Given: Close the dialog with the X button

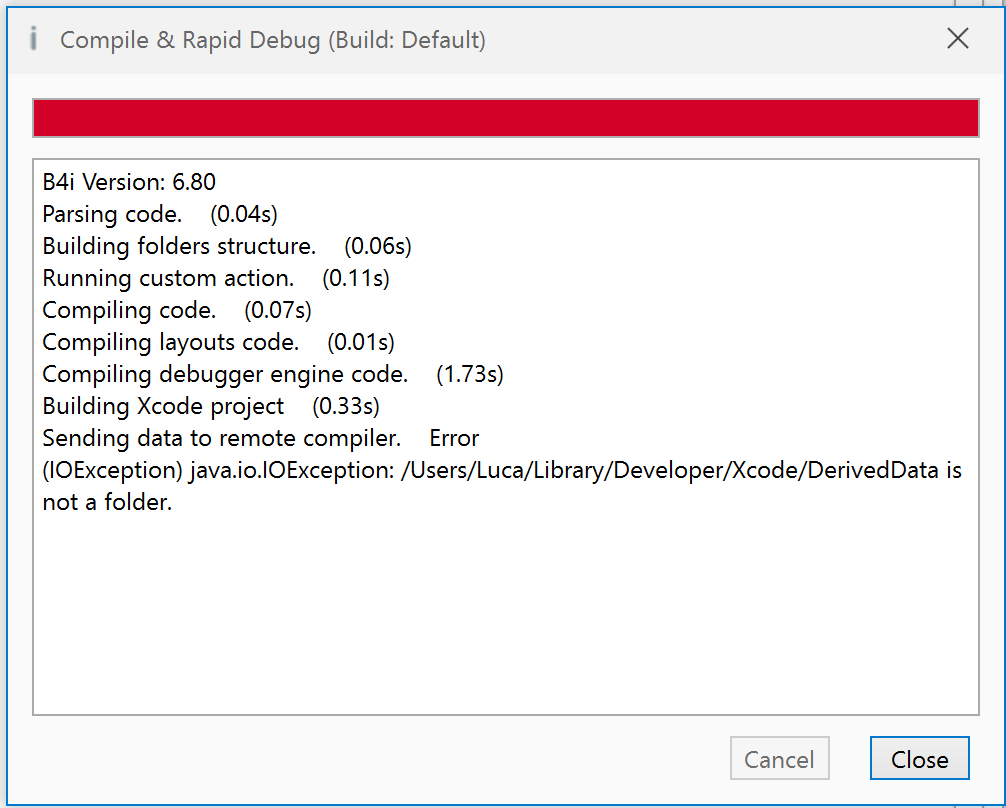Looking at the screenshot, I should tap(957, 39).
